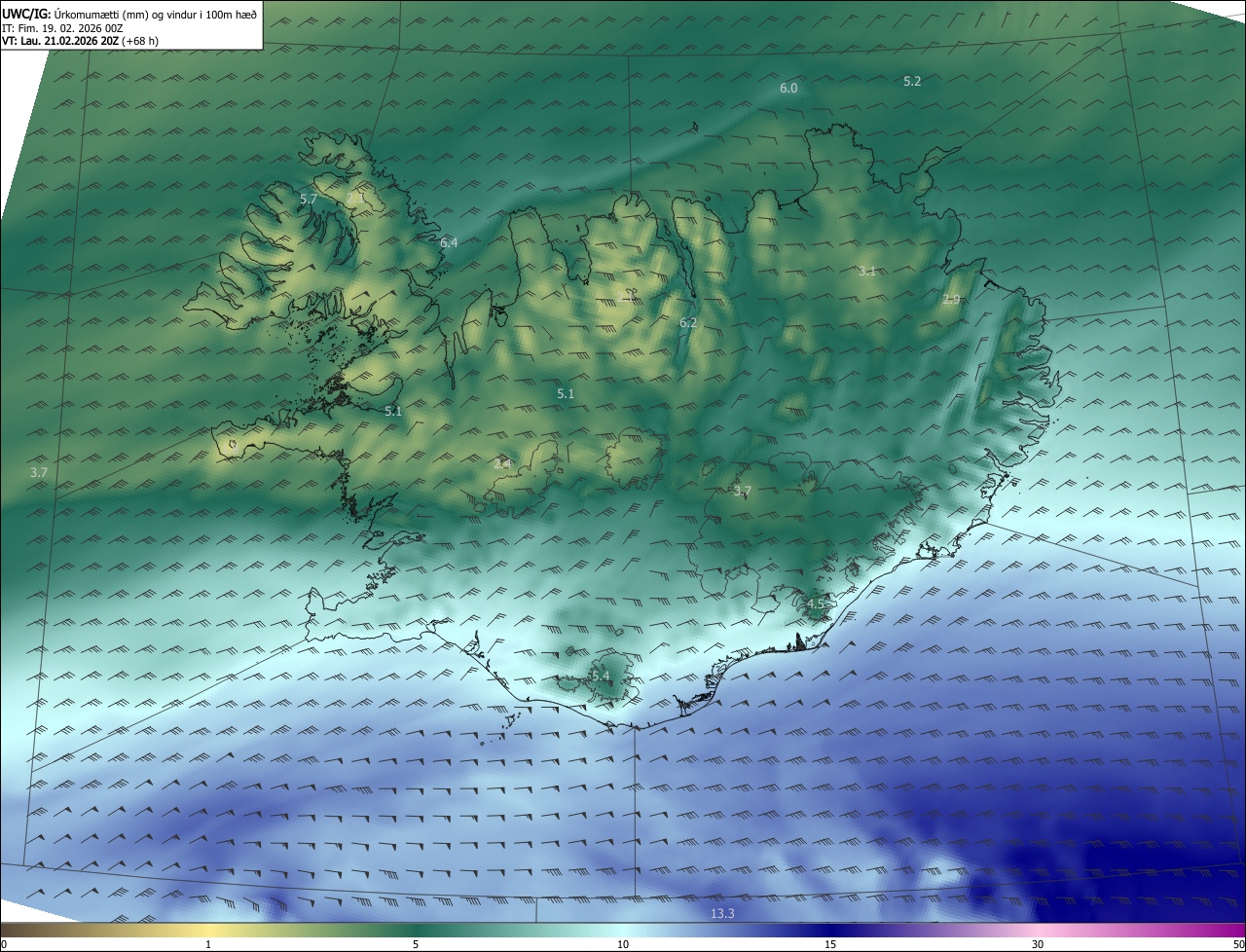Viewport: 1246px width, 952px height.
Task: Click the 'IT: Fim. 19. 02. 2026 00Z' line
Action: click(x=62, y=28)
